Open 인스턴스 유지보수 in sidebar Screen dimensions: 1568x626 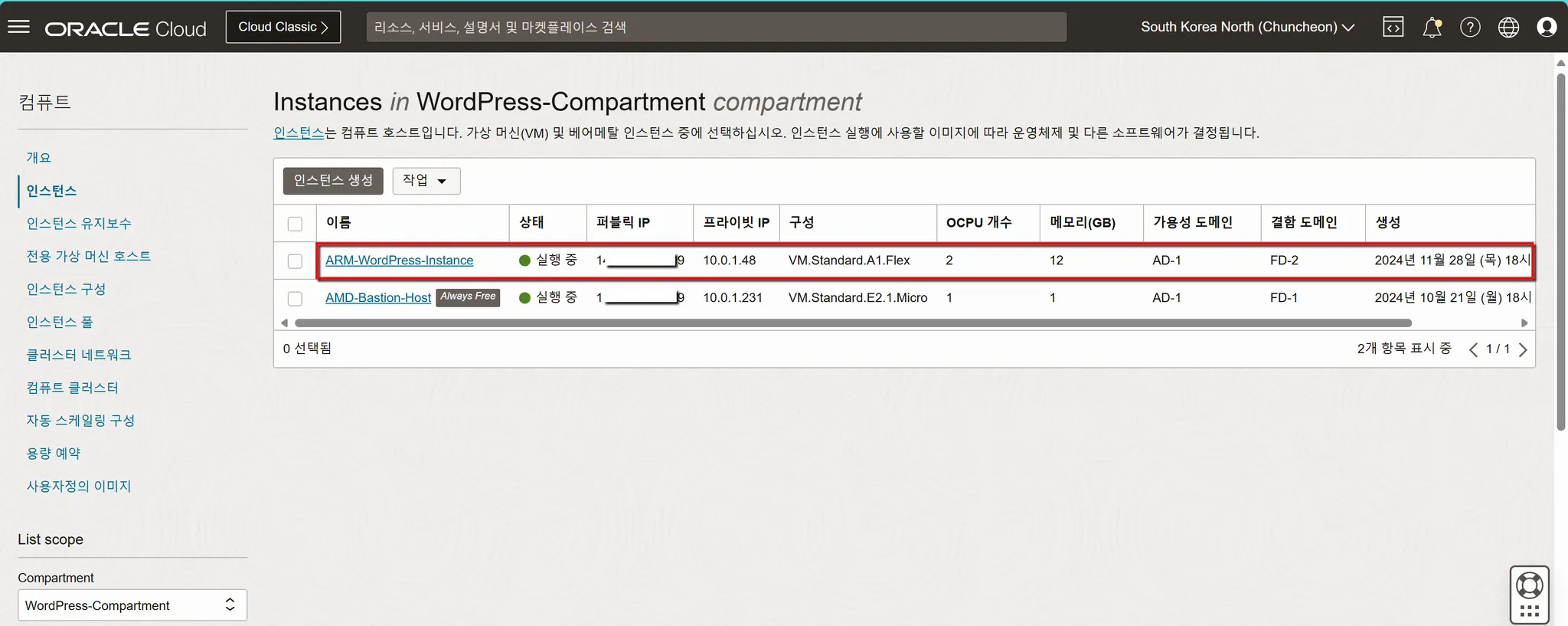click(79, 223)
